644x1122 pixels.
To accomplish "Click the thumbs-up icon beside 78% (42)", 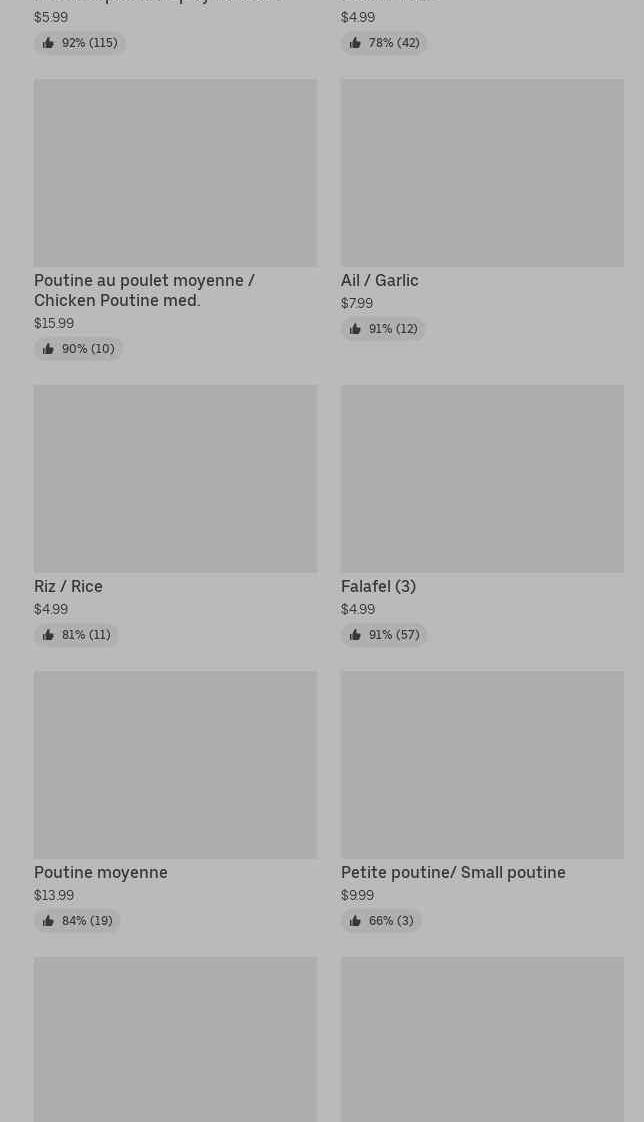I will 355,43.
